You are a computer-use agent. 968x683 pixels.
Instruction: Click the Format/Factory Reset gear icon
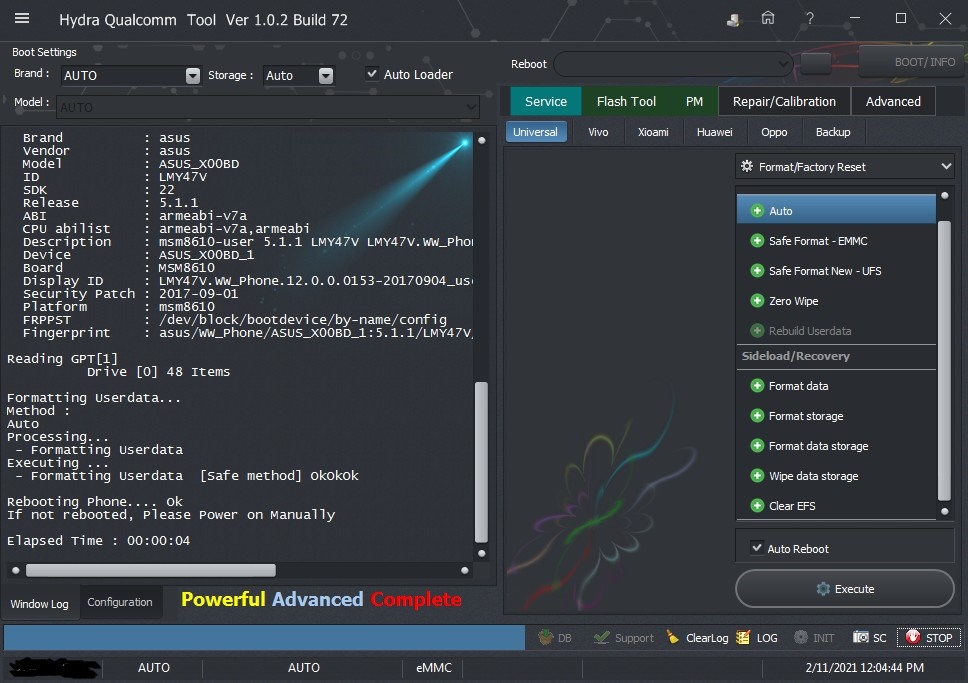coord(747,166)
